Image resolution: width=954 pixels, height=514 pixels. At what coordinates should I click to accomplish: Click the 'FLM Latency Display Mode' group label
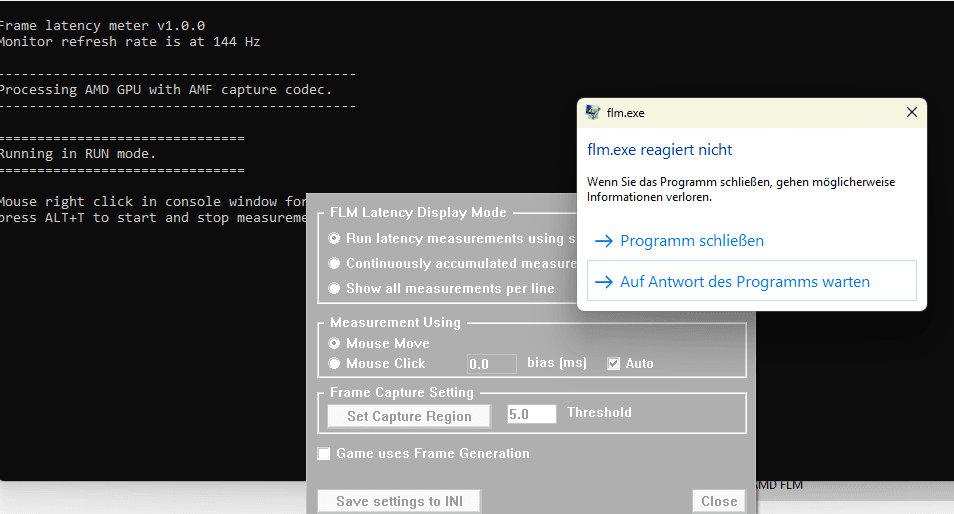click(418, 212)
